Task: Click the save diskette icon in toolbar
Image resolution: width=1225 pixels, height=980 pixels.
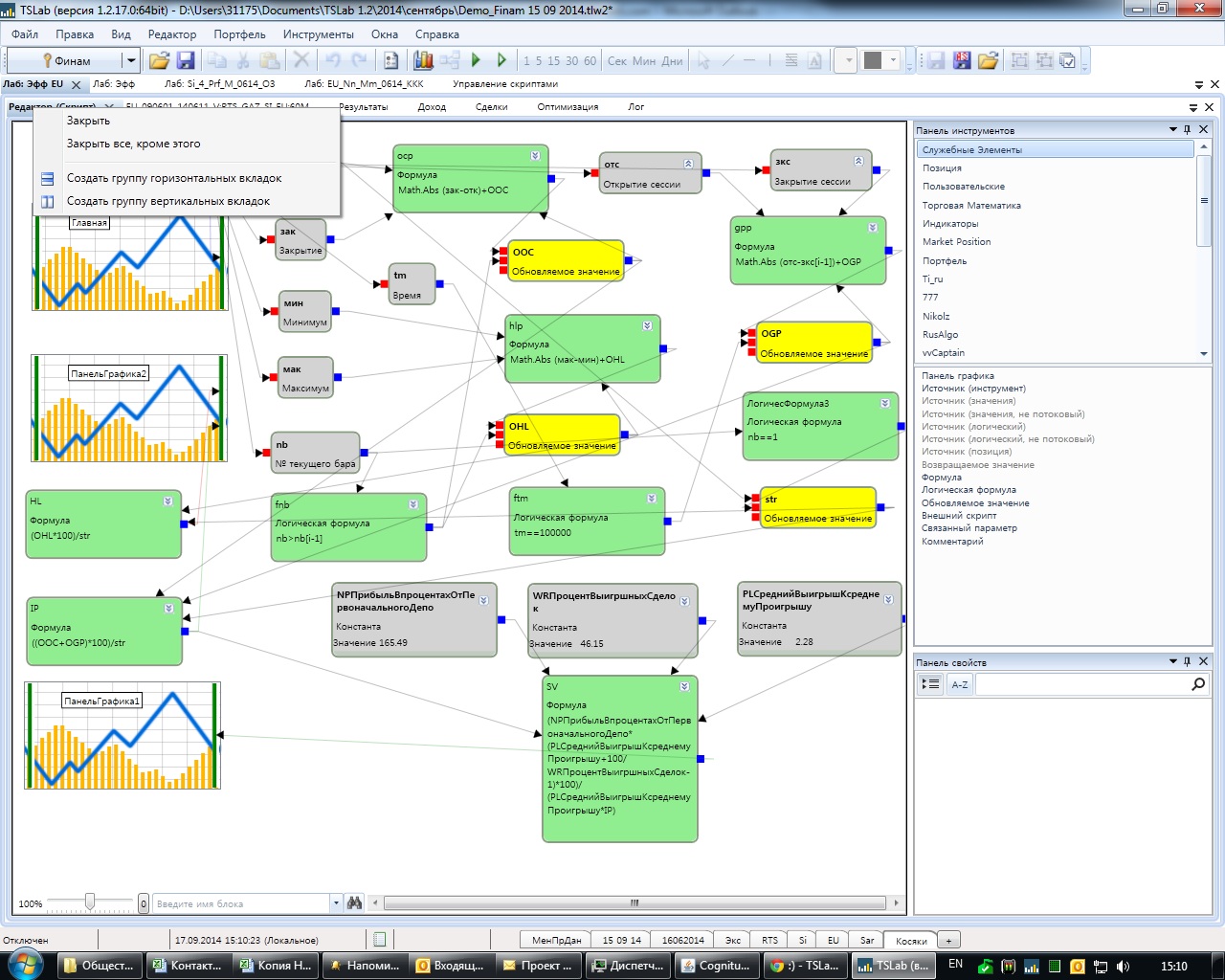Action: coord(186,60)
